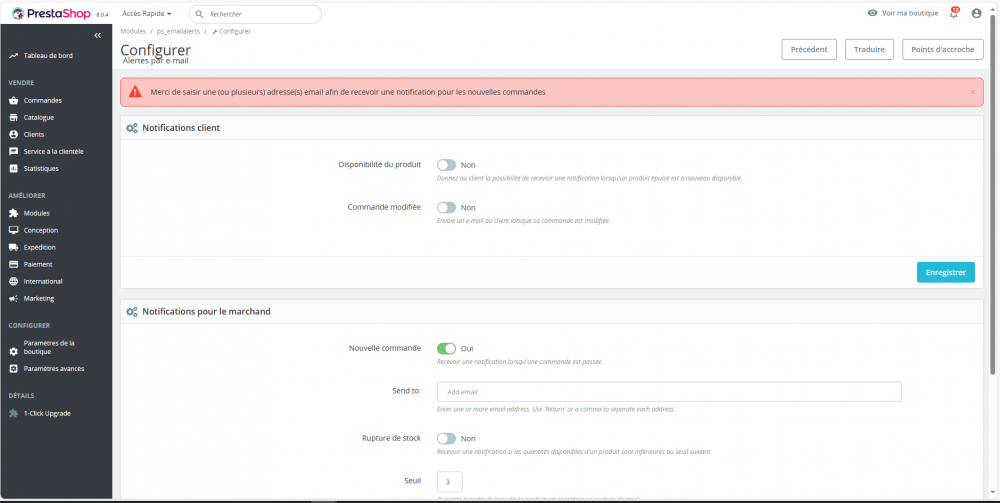
Task: Click the Voir ma boutique eye icon
Action: click(872, 13)
